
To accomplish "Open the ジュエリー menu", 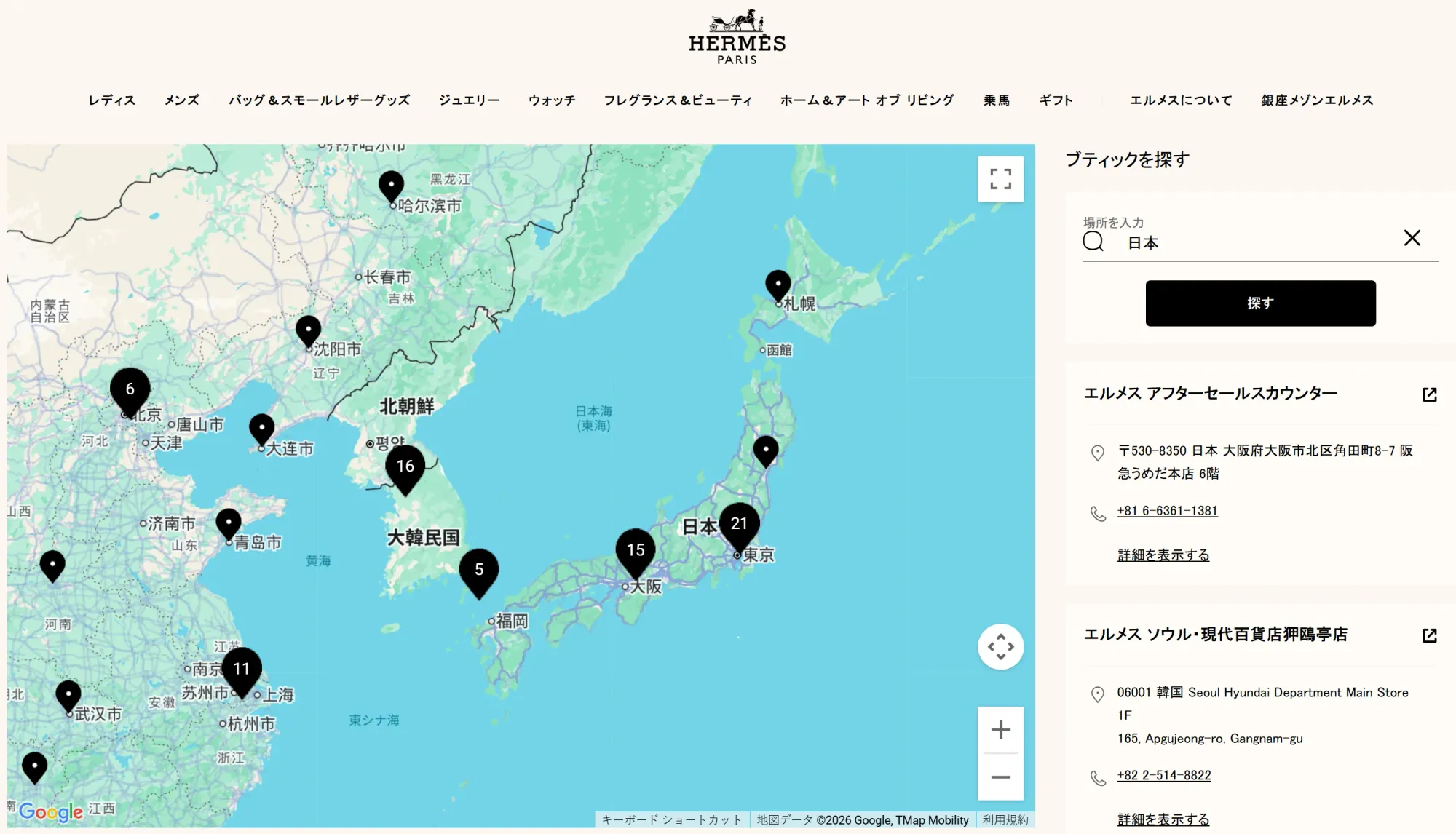I will click(469, 100).
